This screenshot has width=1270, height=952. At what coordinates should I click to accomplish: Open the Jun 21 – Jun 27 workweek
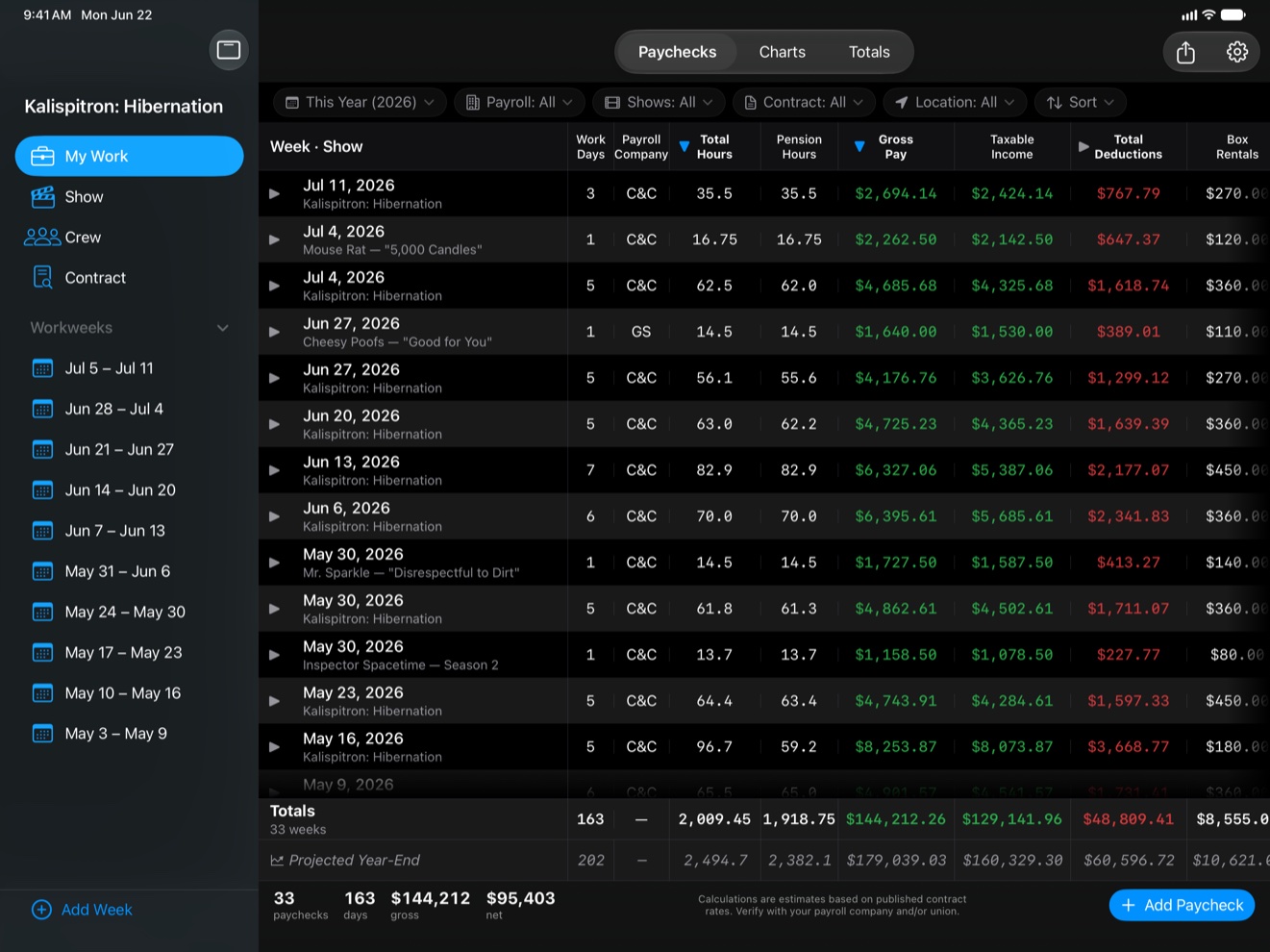click(x=129, y=449)
